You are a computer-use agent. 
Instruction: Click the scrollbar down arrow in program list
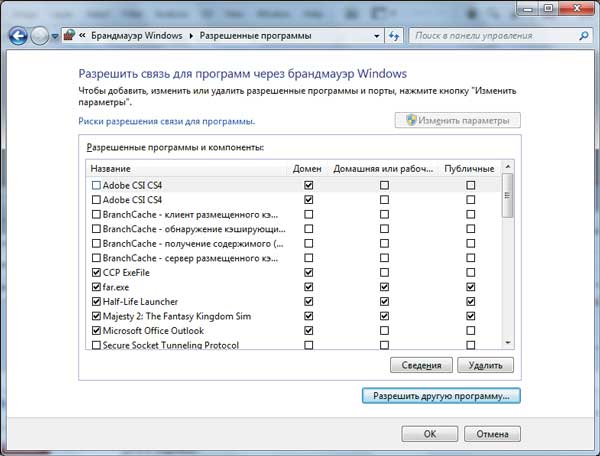507,341
